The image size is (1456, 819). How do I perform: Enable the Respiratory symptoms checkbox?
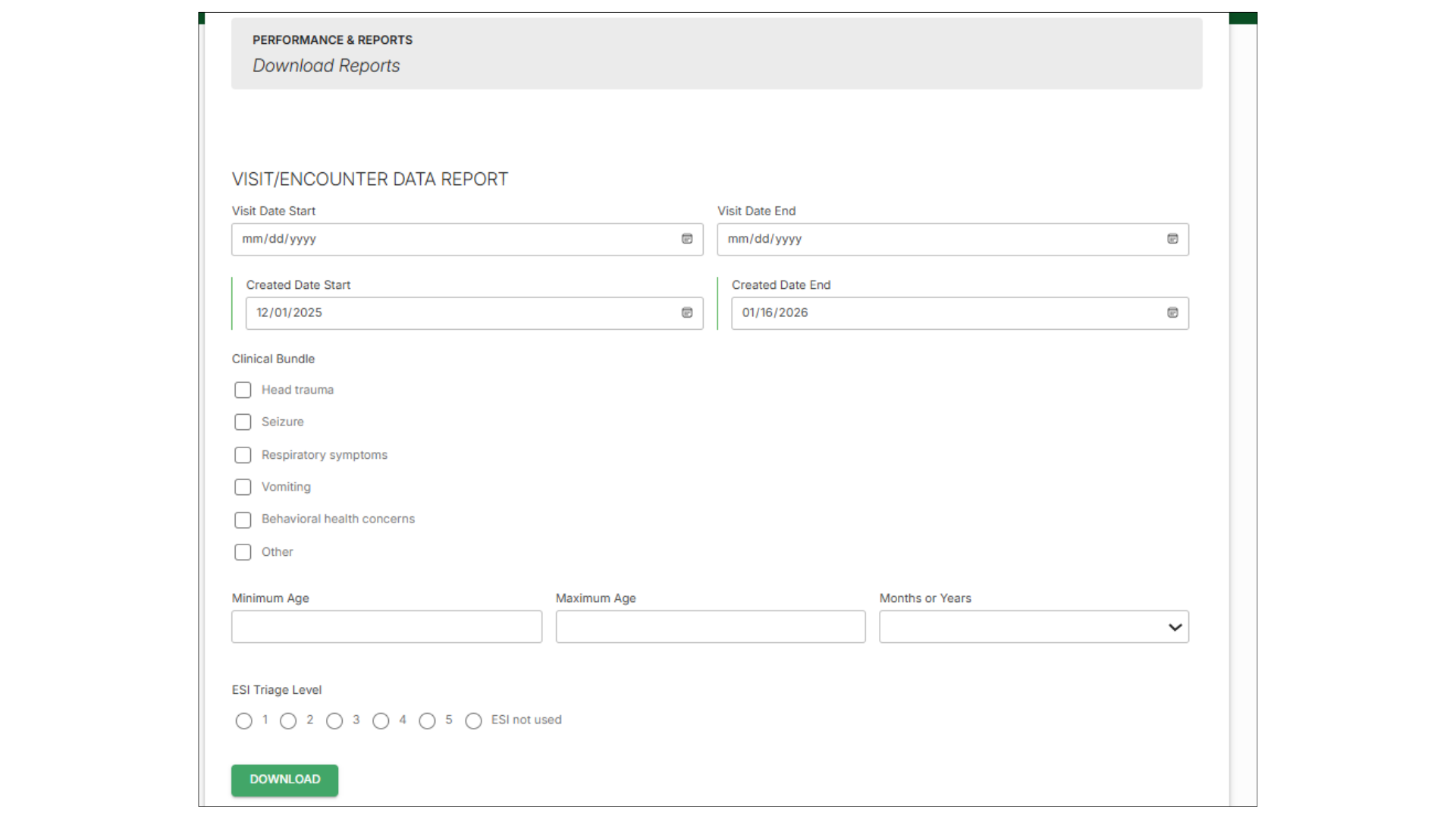click(243, 455)
